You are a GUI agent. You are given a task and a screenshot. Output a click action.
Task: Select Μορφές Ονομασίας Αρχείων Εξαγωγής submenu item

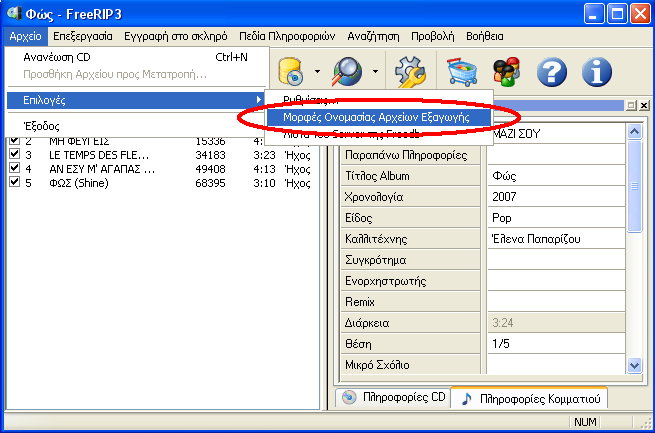[x=379, y=117]
